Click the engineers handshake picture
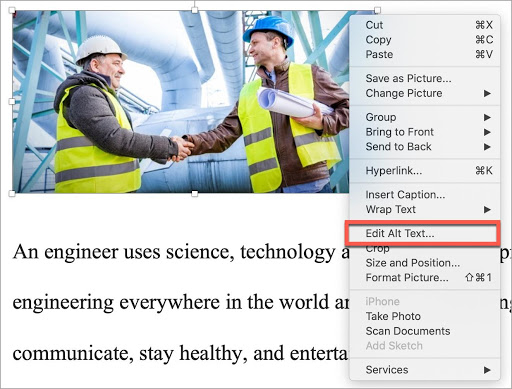512x389 pixels. coord(180,102)
